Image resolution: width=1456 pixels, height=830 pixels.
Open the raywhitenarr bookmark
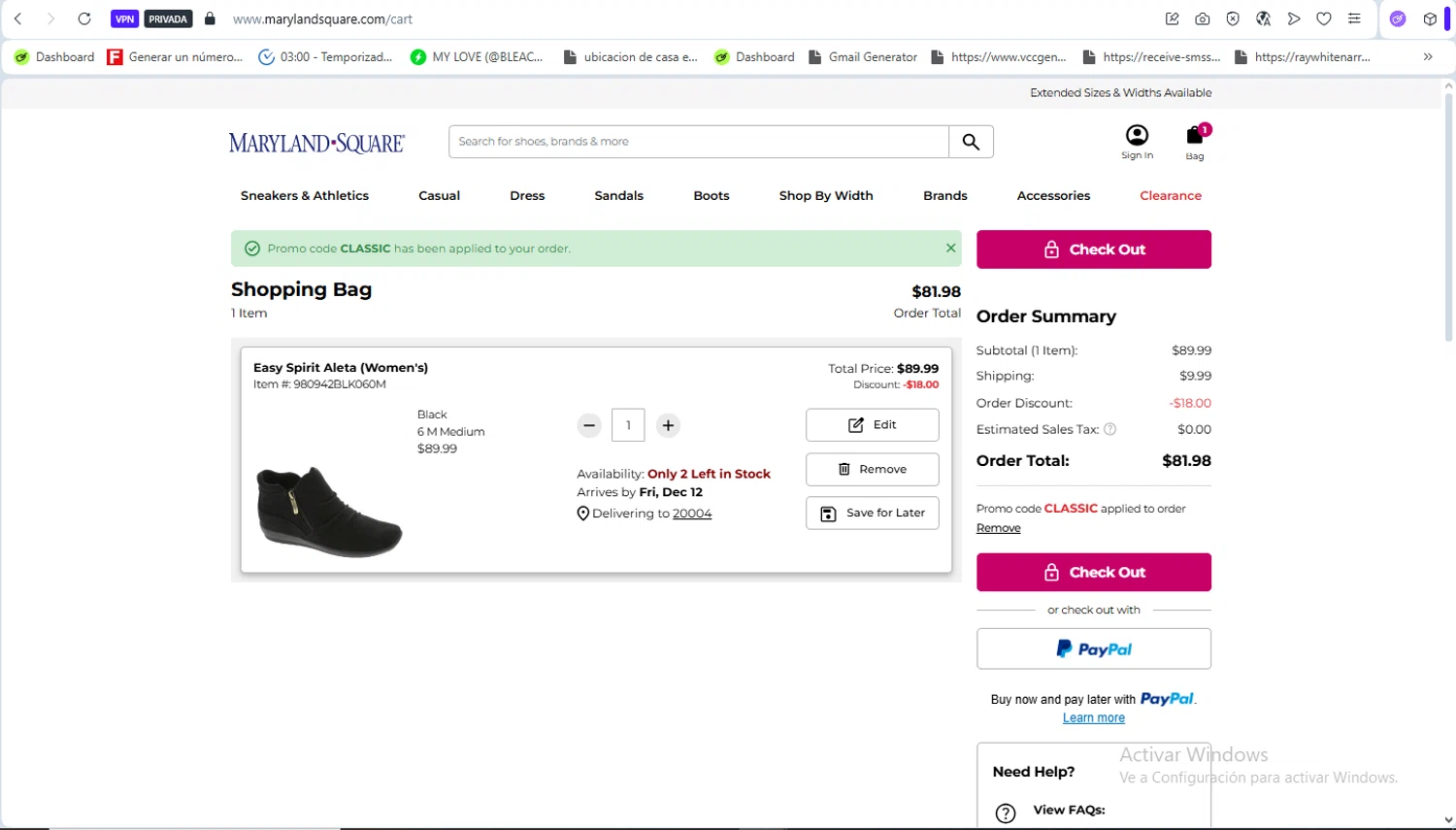tap(1303, 57)
